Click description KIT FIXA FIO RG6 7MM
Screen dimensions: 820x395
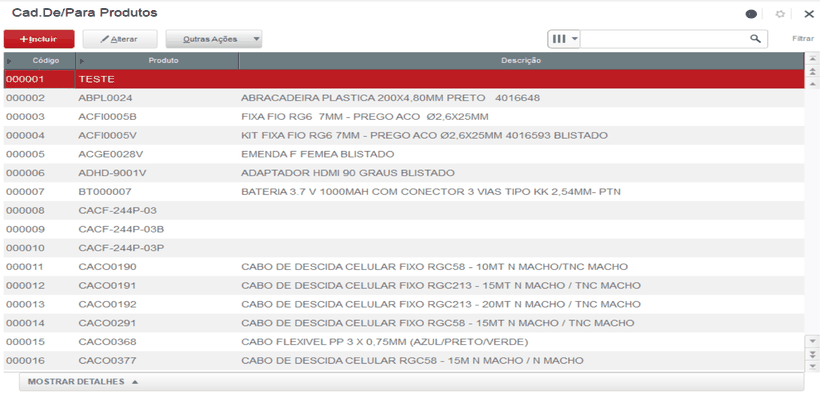point(424,136)
